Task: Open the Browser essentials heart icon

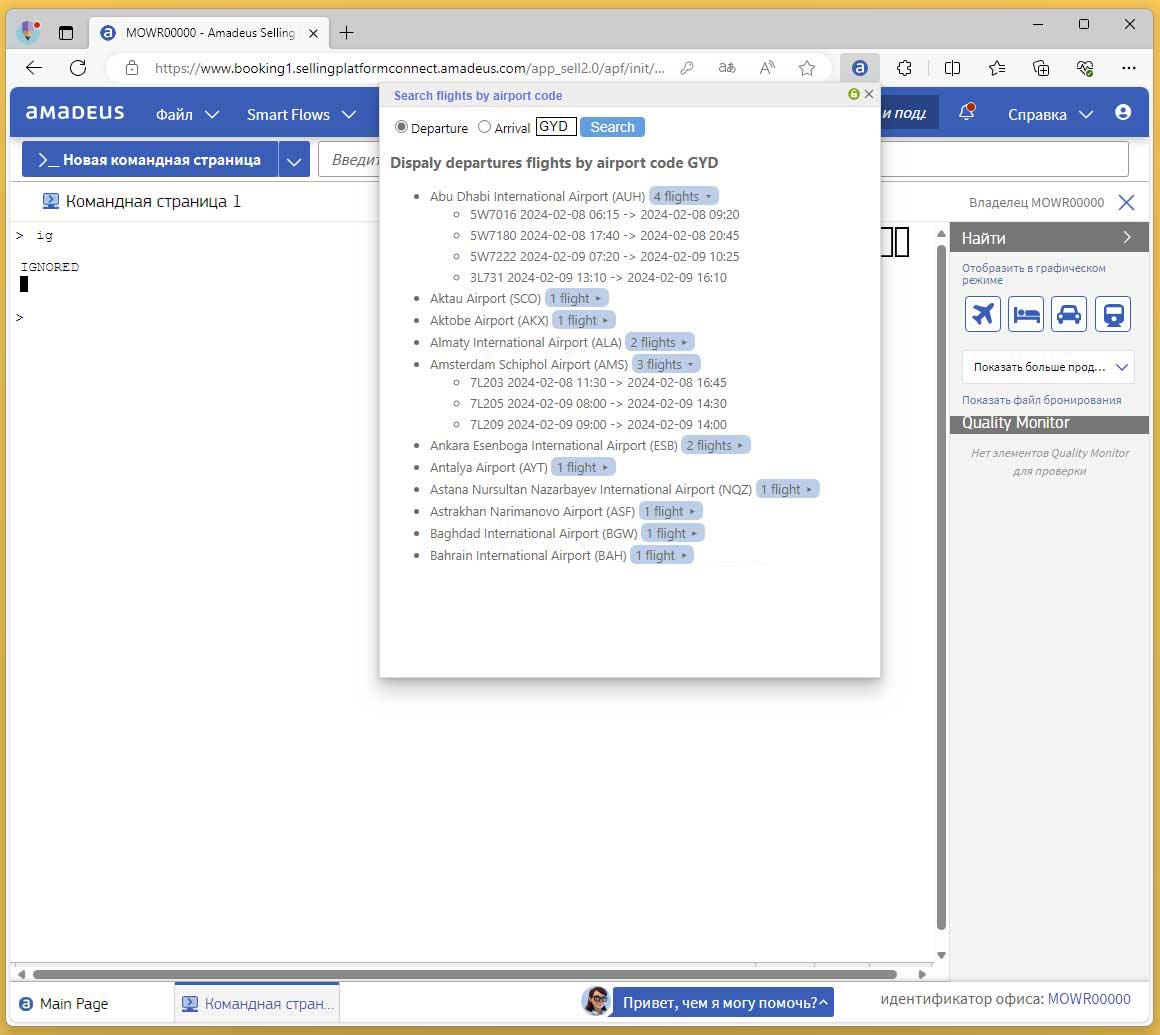Action: click(1085, 68)
